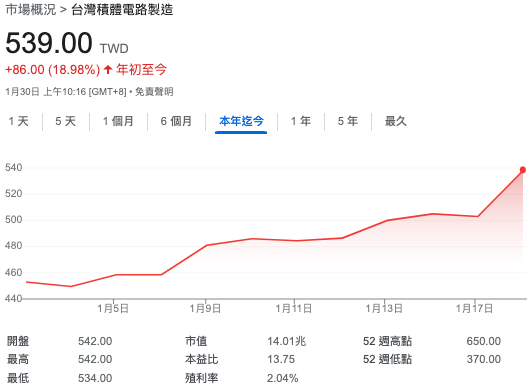Viewport: 530px width, 390px height.
Task: Switch to the 1 年 tab
Action: tap(301, 121)
